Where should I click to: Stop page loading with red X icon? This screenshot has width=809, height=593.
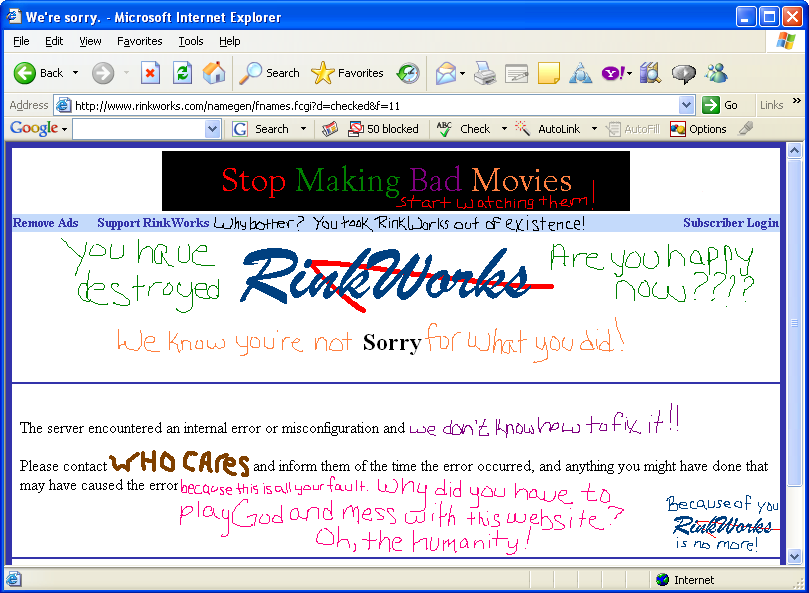[x=150, y=73]
